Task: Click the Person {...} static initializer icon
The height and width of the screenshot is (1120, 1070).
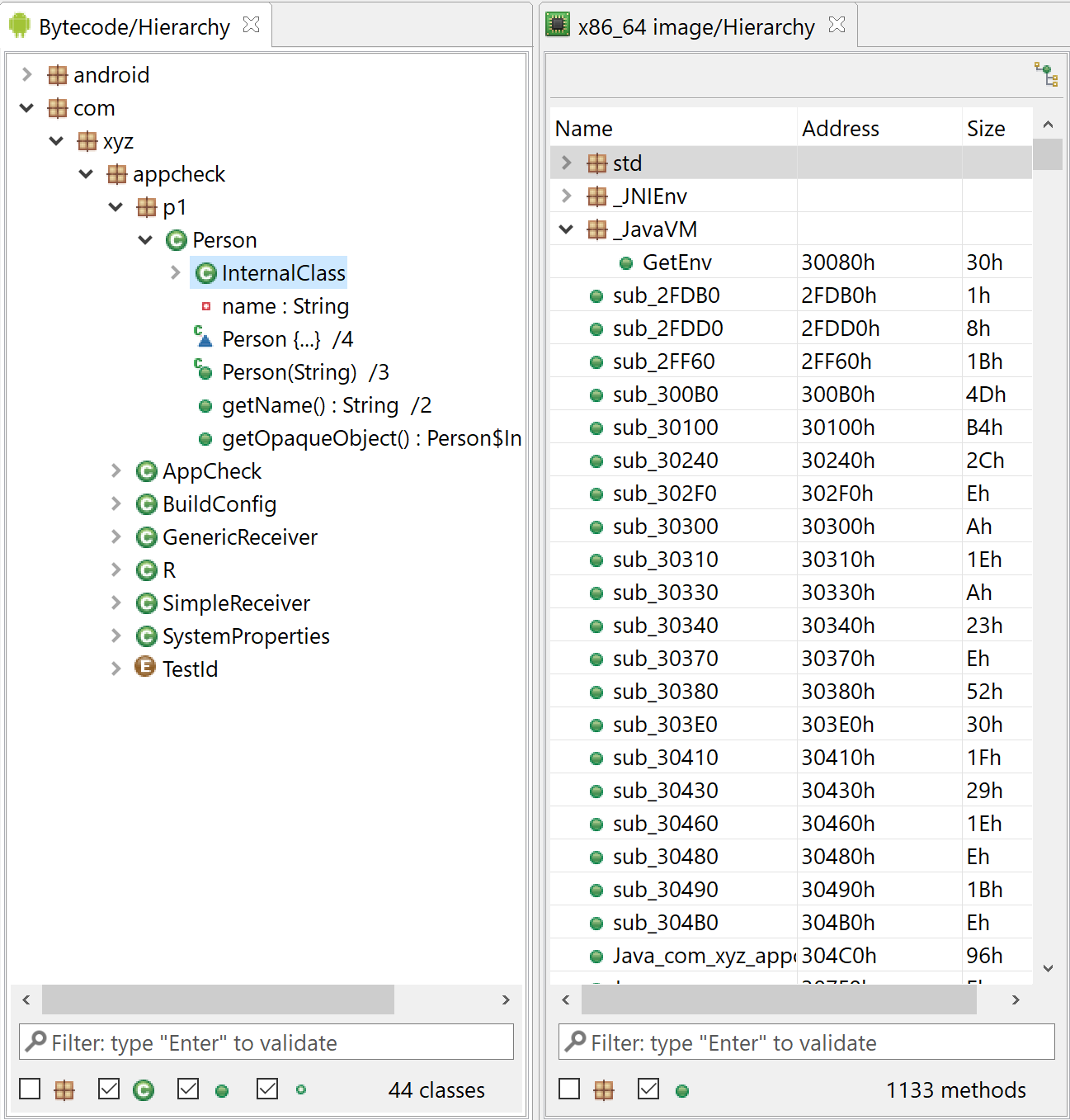Action: click(204, 337)
